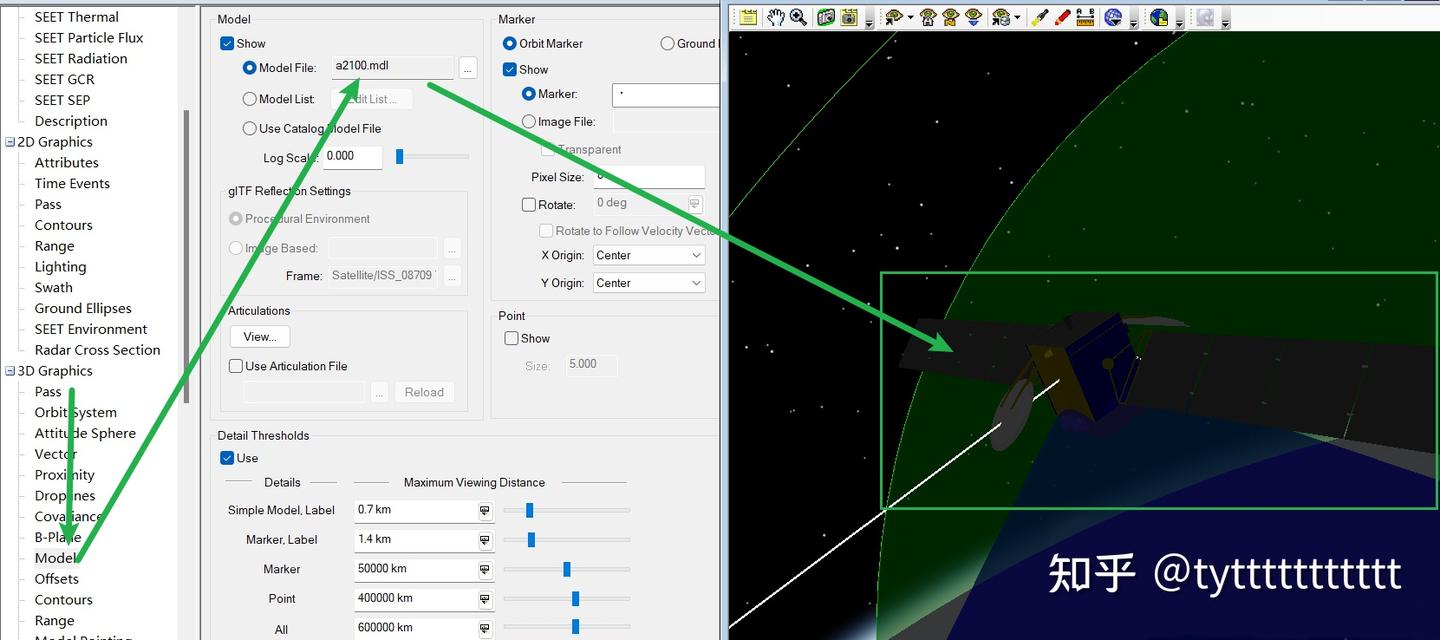Click the Articulations View... button
The width and height of the screenshot is (1440, 640).
point(260,336)
